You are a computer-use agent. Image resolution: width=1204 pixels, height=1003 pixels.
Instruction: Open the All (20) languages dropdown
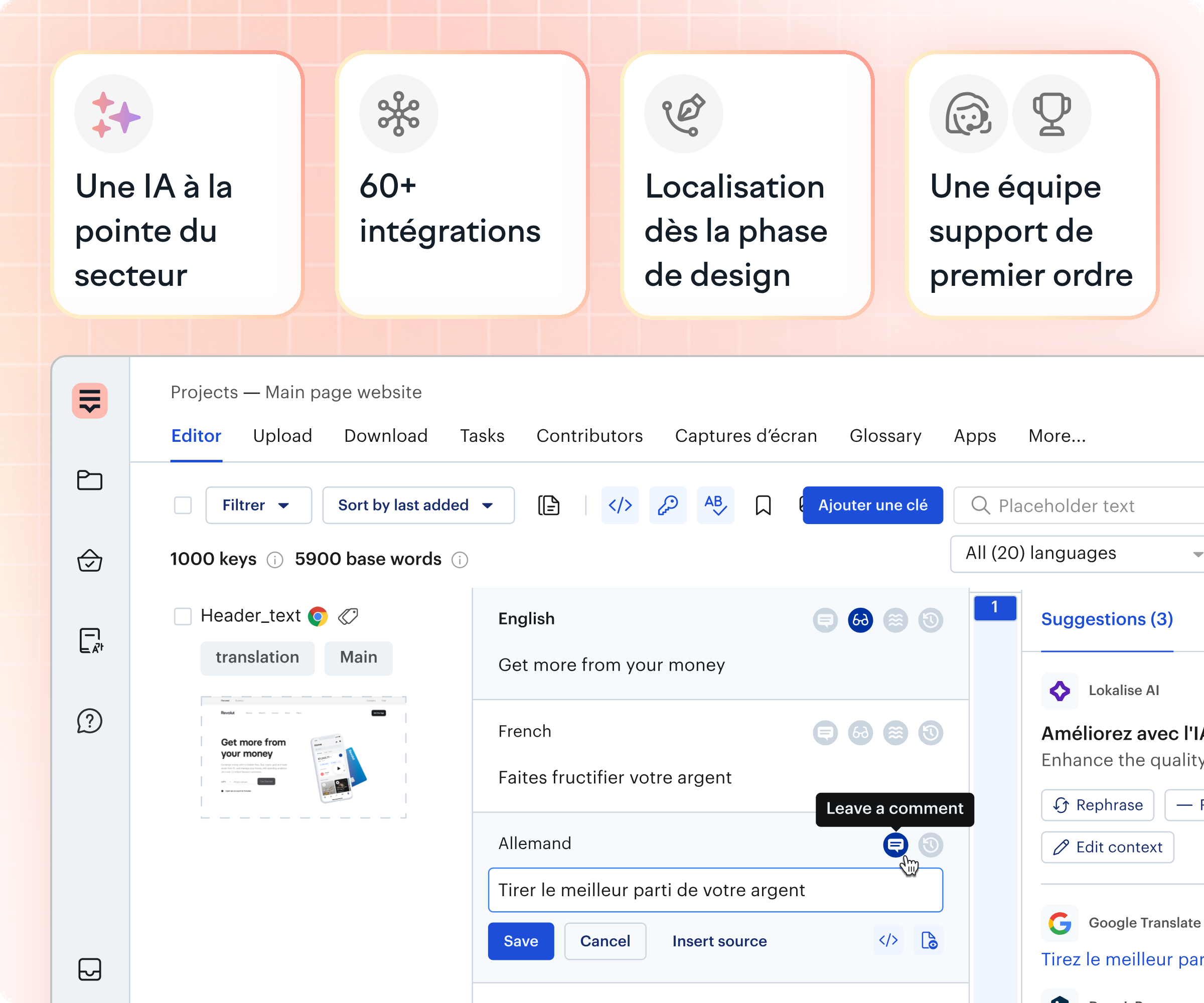point(1077,554)
